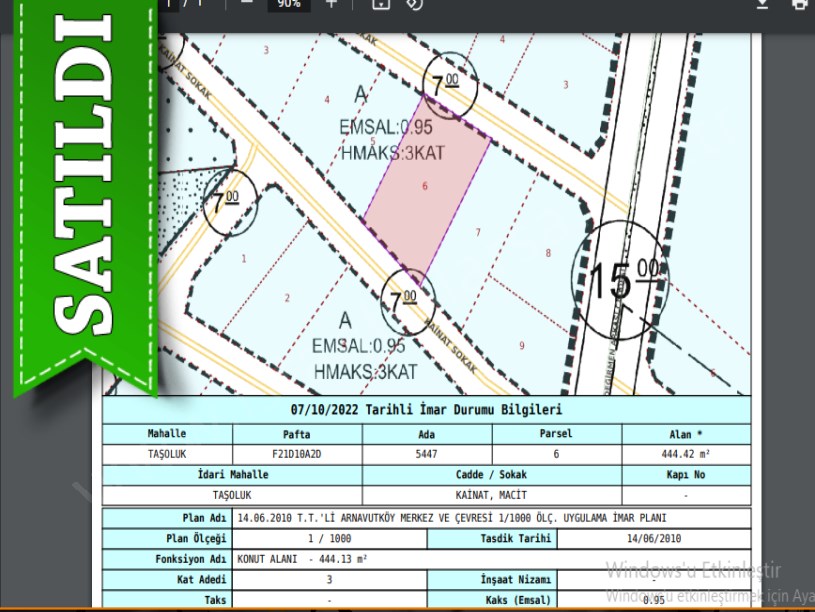Click parcel number 9 on the map

click(x=522, y=345)
